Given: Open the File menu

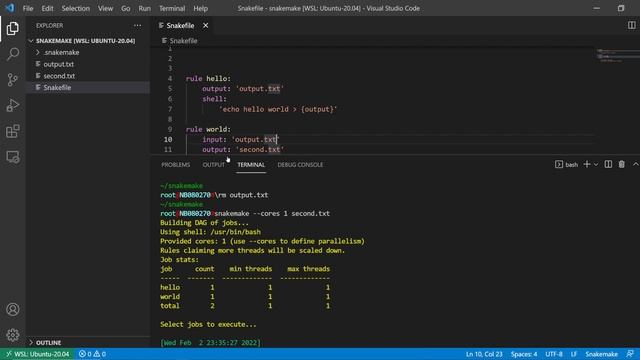Looking at the screenshot, I should 28,8.
